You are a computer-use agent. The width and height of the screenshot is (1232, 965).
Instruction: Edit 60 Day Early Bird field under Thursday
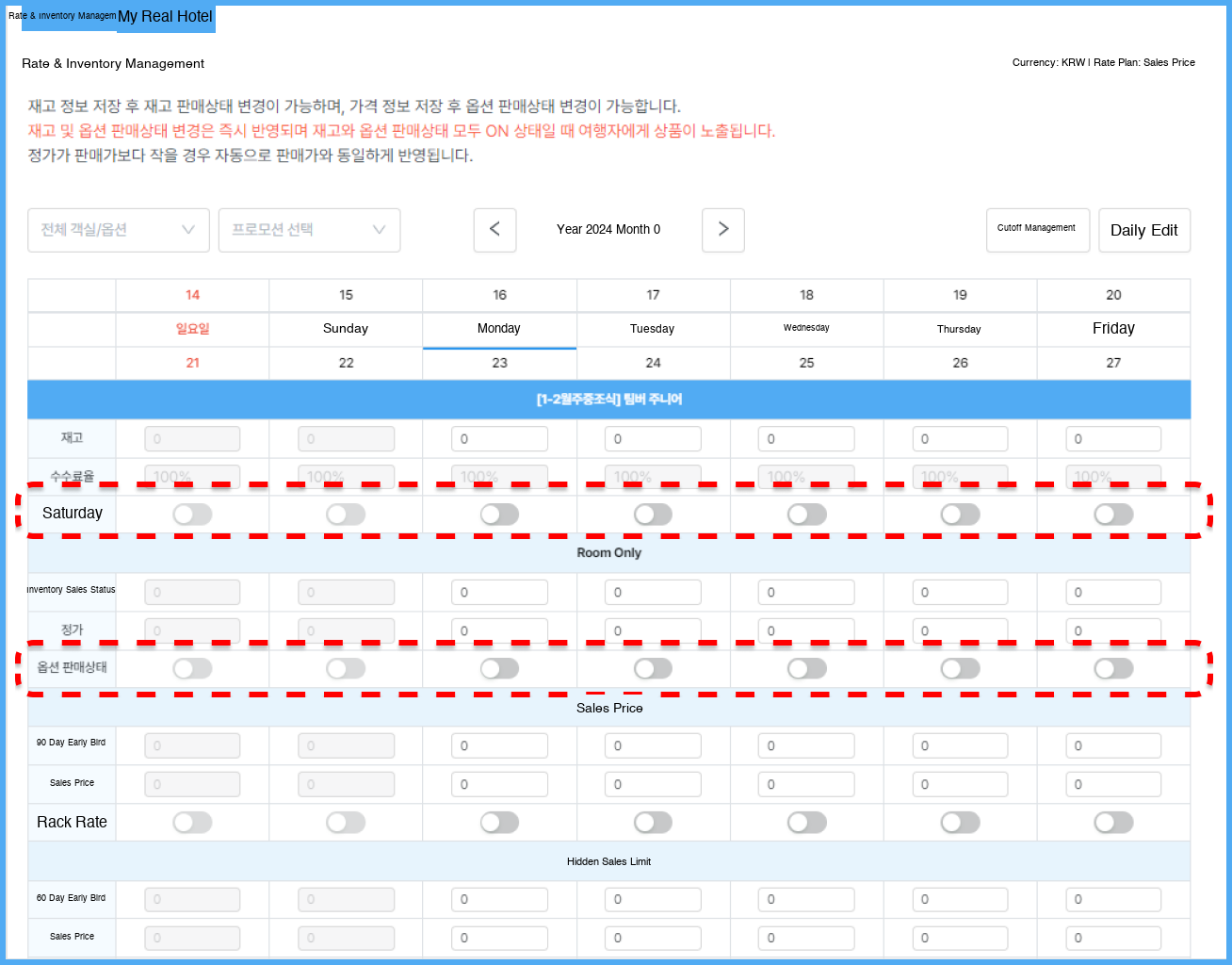pos(960,900)
